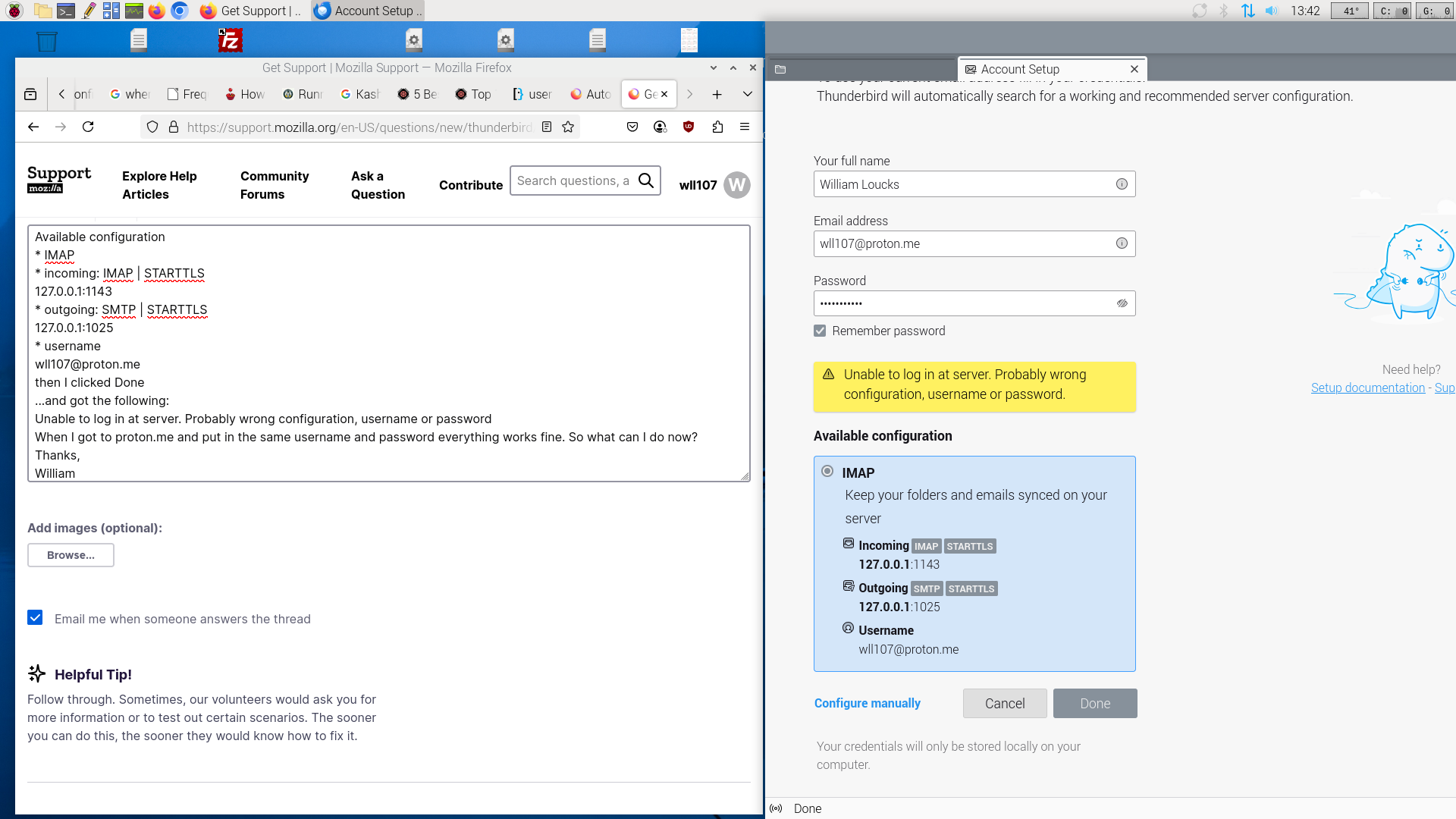Click the Browse... button for images
The image size is (1456, 819).
71,555
